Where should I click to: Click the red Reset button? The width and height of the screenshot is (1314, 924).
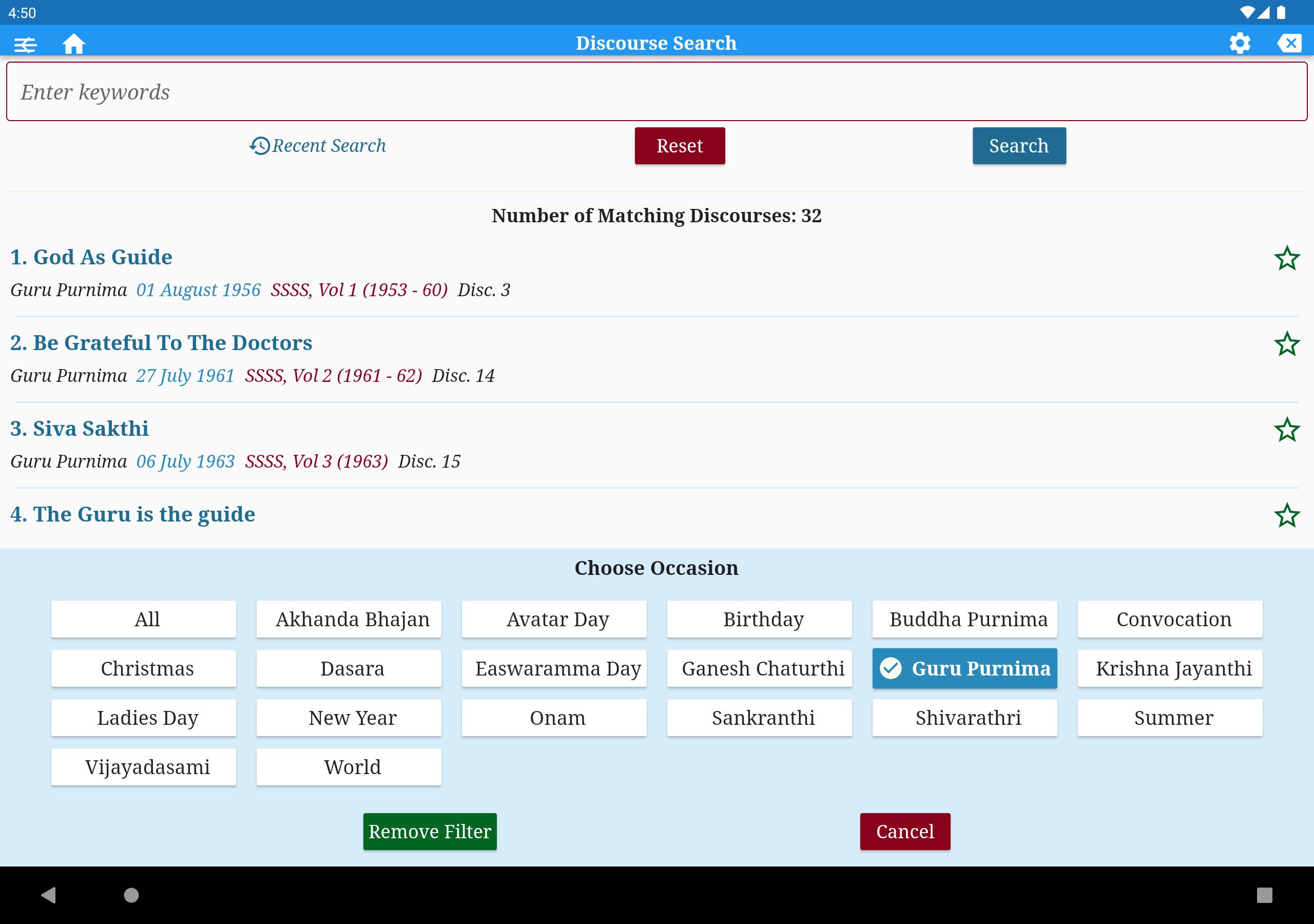(680, 146)
